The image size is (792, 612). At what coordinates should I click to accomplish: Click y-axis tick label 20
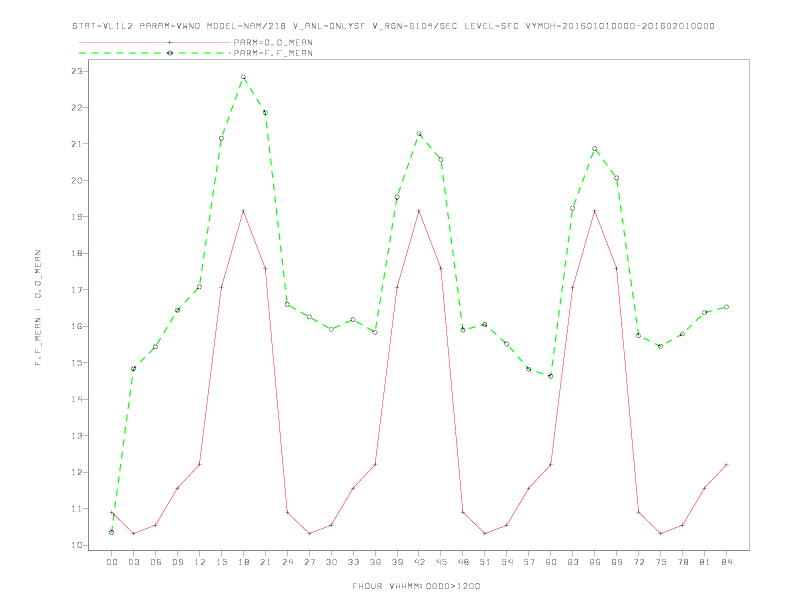pyautogui.click(x=77, y=180)
